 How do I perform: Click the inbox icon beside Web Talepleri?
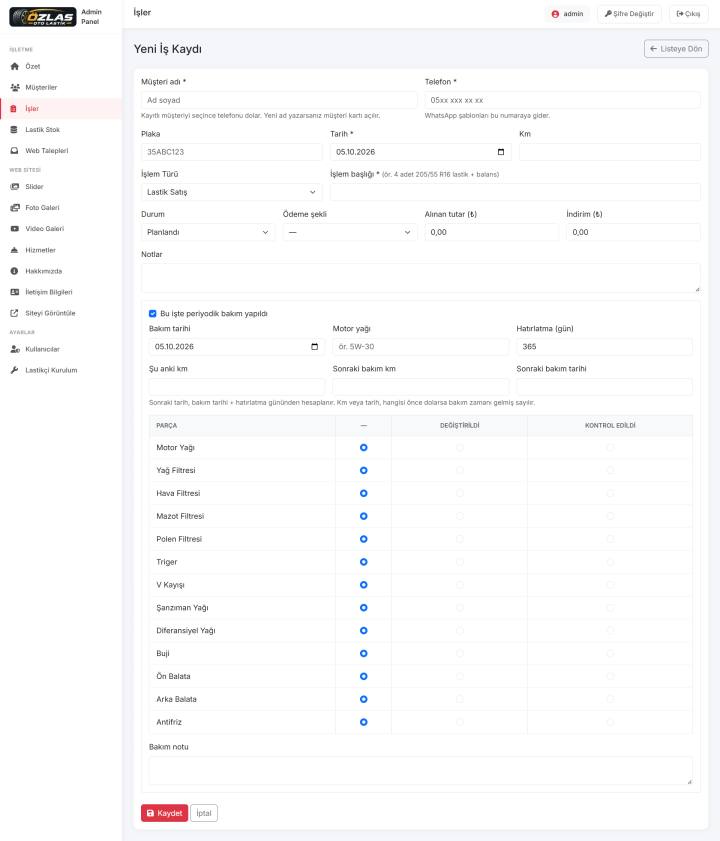(14, 151)
